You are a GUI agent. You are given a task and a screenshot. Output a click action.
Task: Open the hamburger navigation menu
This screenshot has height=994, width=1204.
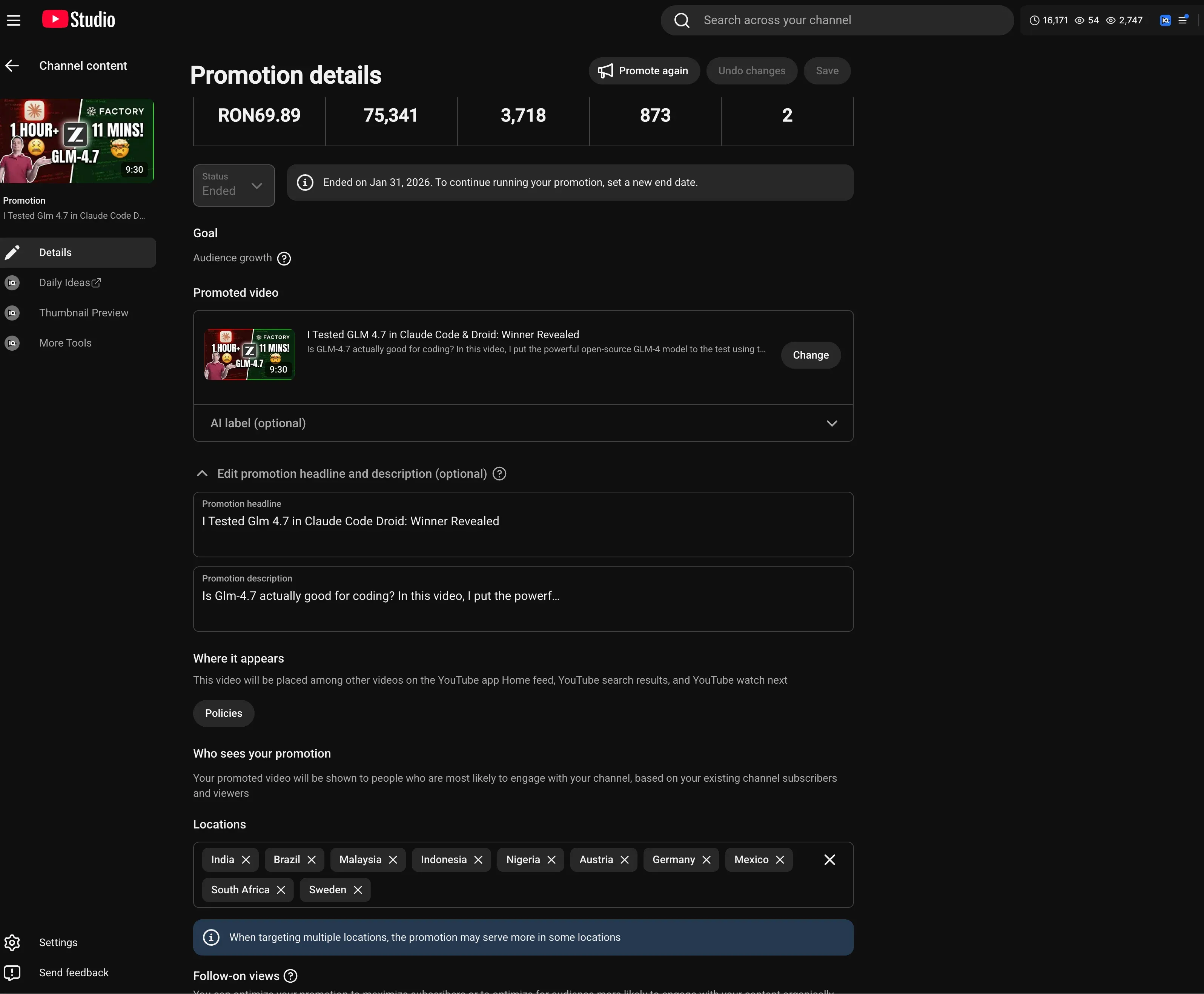[x=14, y=21]
